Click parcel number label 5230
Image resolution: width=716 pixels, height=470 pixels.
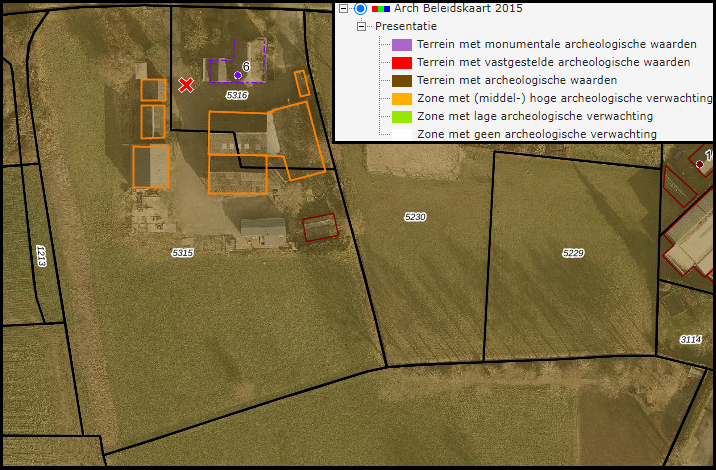(415, 217)
